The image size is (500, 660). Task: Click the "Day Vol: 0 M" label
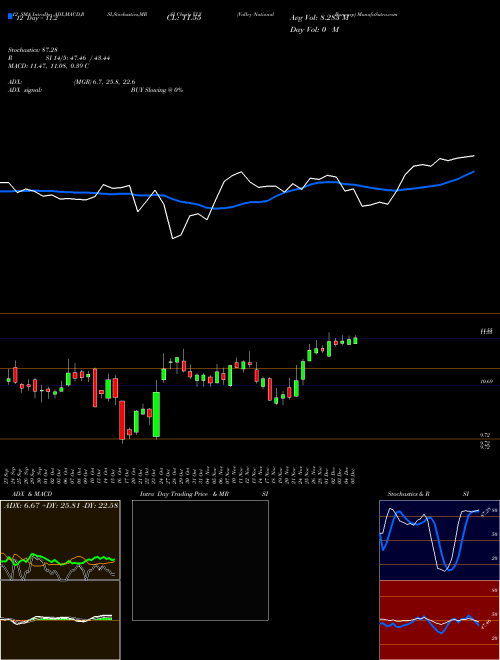[314, 30]
